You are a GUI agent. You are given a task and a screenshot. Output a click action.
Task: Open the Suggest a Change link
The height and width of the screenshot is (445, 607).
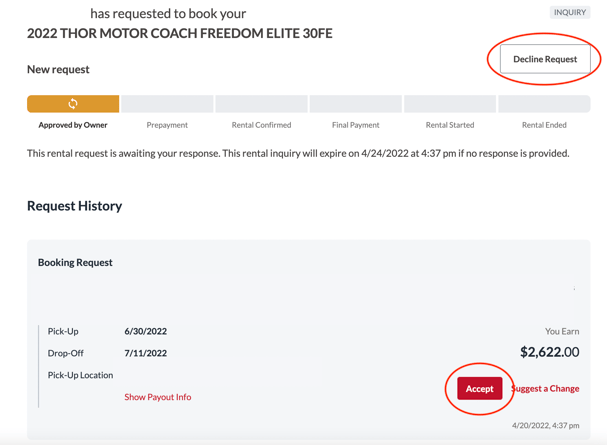coord(546,388)
